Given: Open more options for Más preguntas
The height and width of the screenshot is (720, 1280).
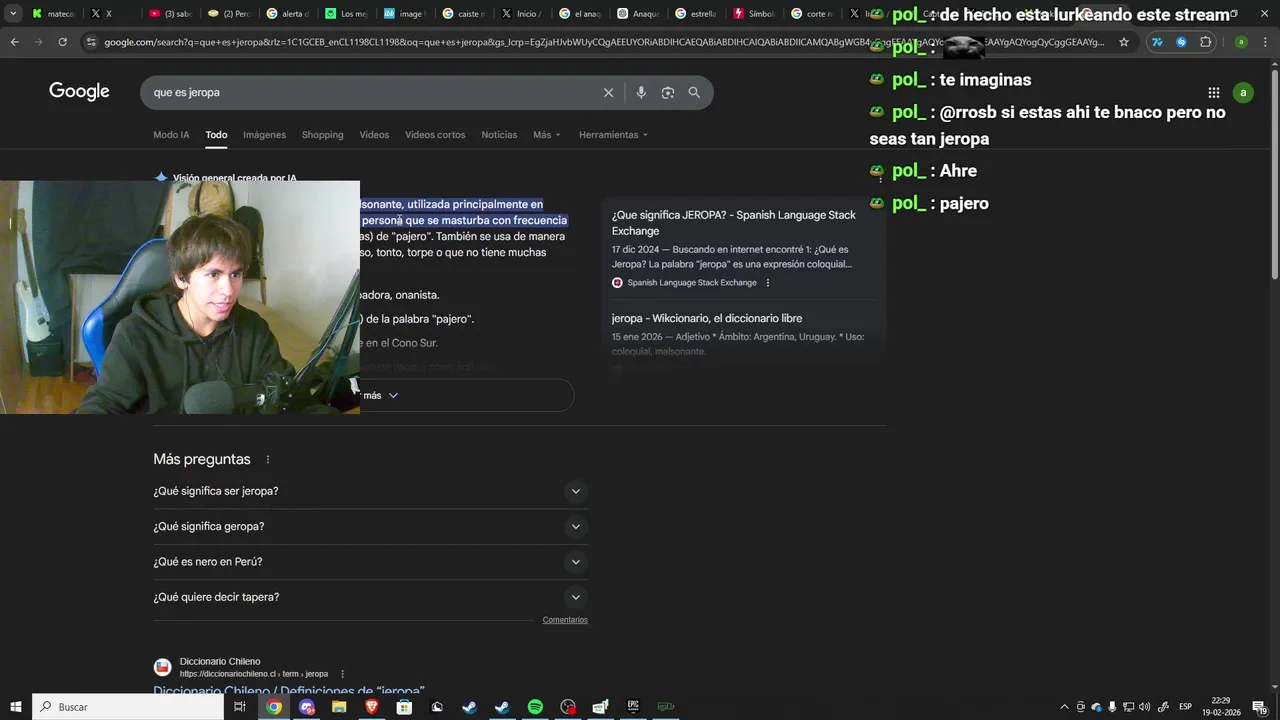Looking at the screenshot, I should (267, 460).
